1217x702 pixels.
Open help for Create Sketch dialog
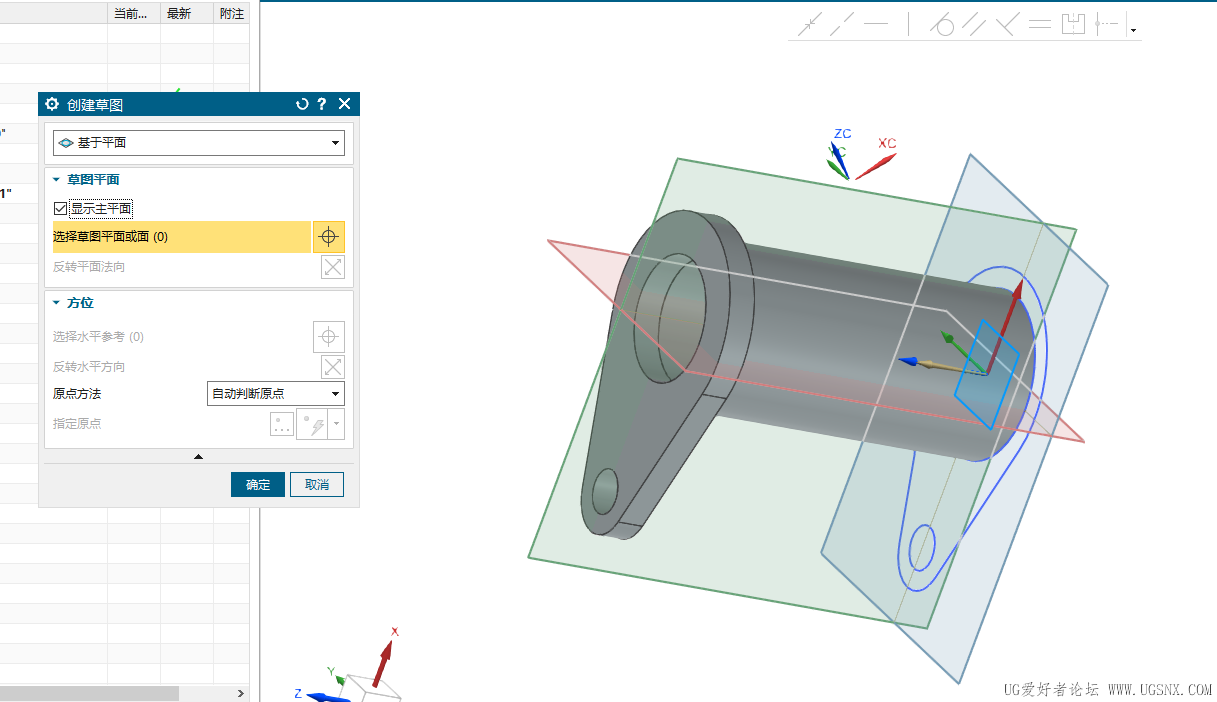point(321,104)
